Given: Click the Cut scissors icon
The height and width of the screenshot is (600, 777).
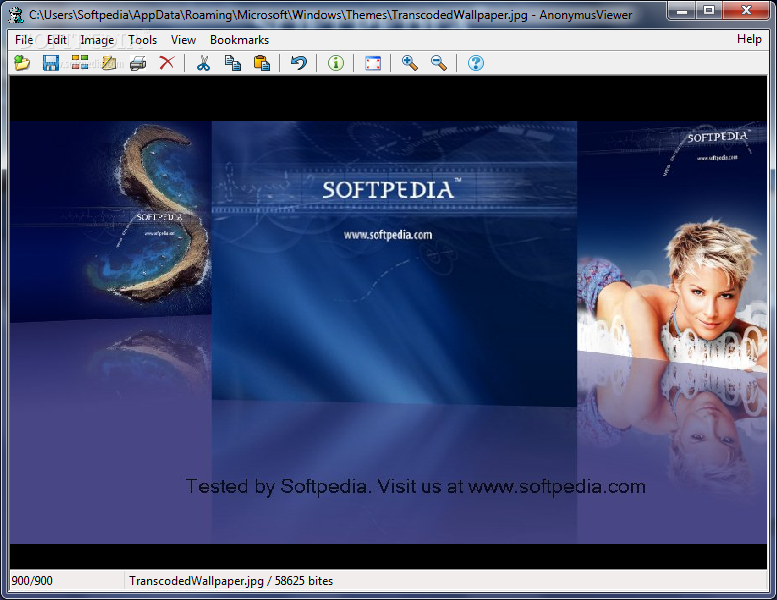Looking at the screenshot, I should (x=203, y=63).
